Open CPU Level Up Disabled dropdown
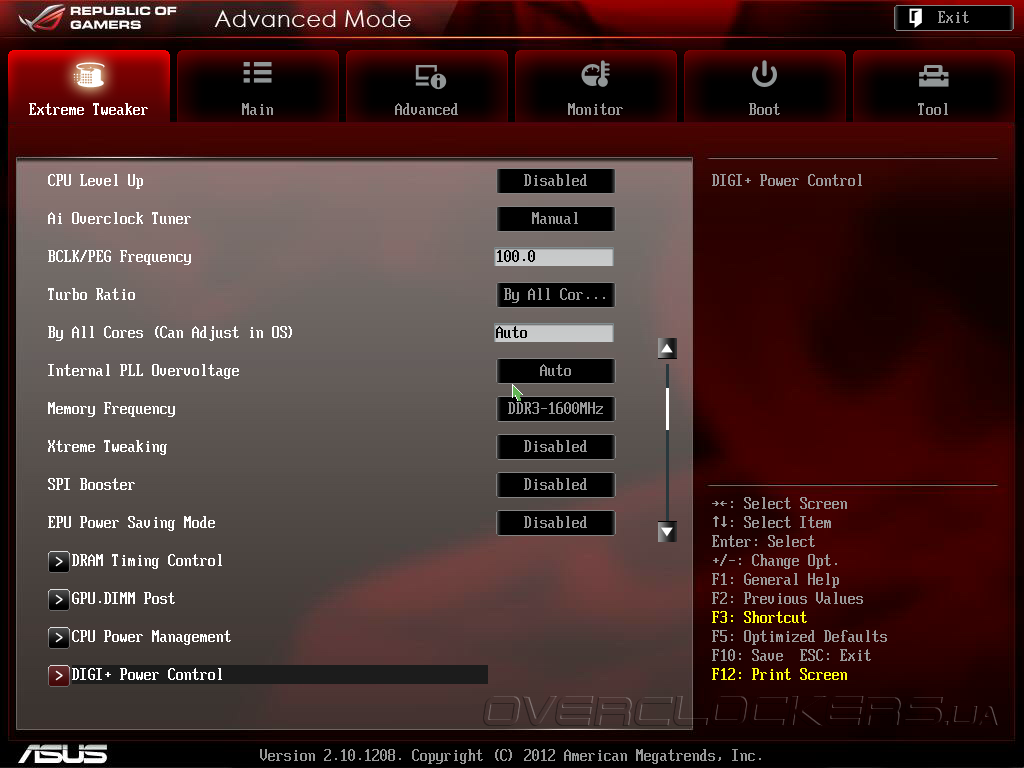Image resolution: width=1024 pixels, height=768 pixels. point(555,181)
